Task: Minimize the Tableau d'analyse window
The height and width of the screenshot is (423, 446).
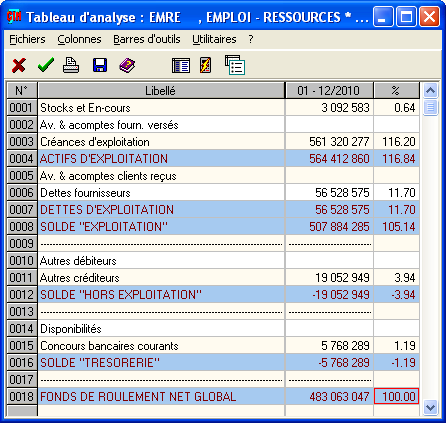Action: tap(383, 16)
